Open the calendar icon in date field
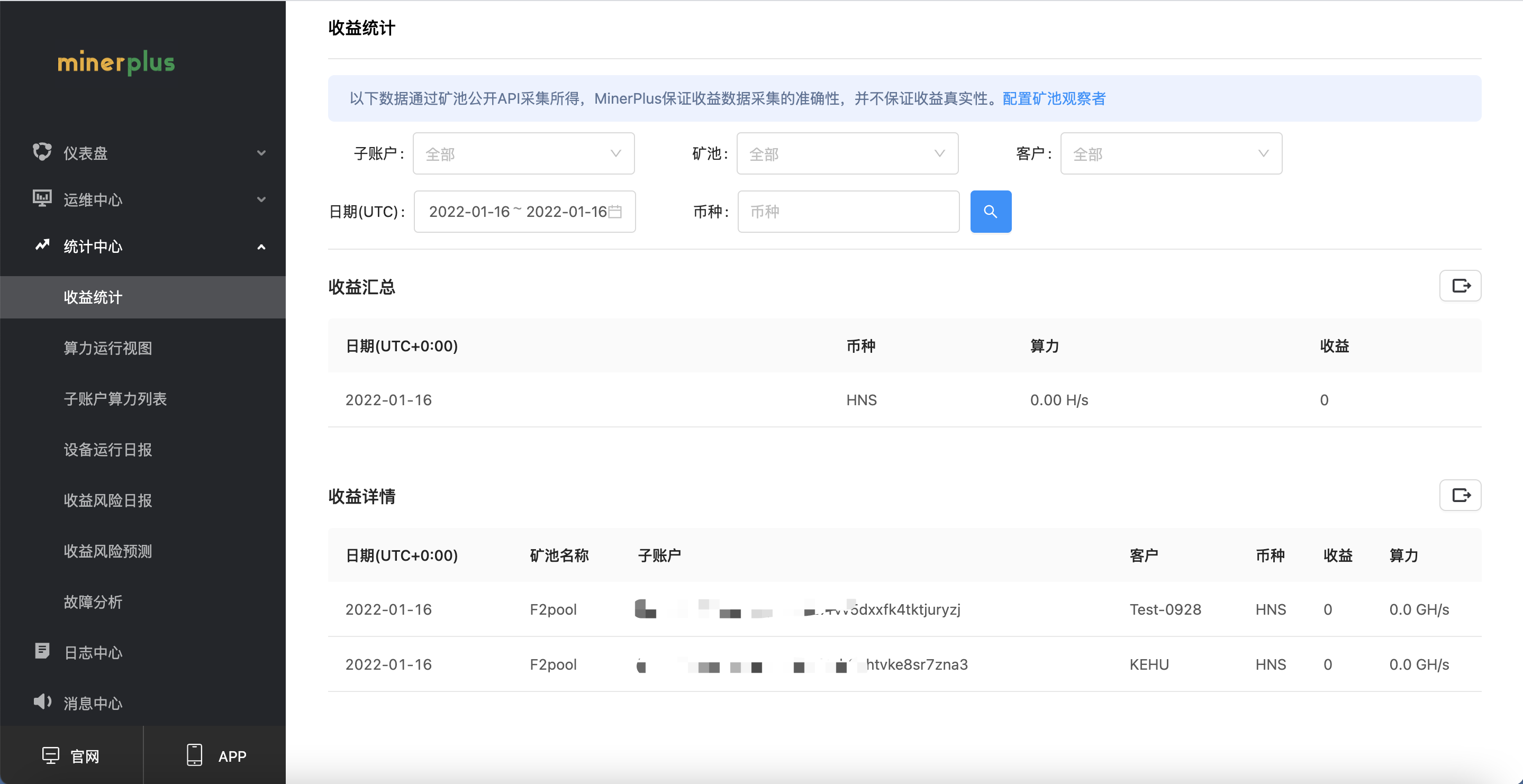This screenshot has width=1523, height=784. point(615,212)
